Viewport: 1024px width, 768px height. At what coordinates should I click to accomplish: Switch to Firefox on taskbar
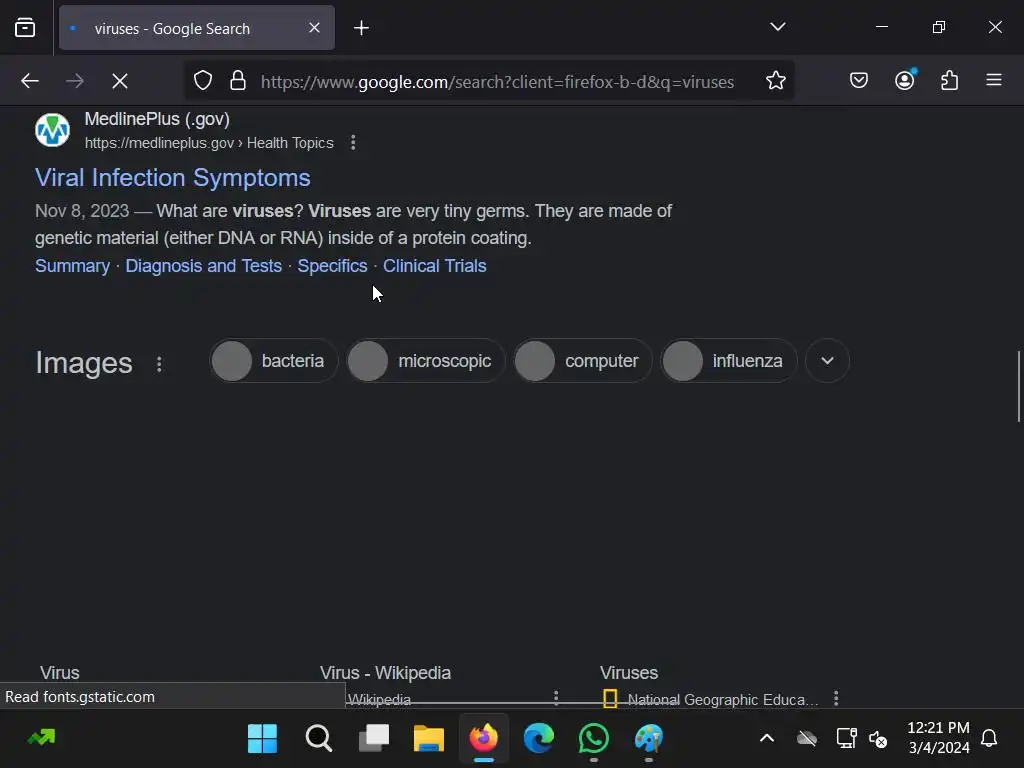(x=484, y=739)
